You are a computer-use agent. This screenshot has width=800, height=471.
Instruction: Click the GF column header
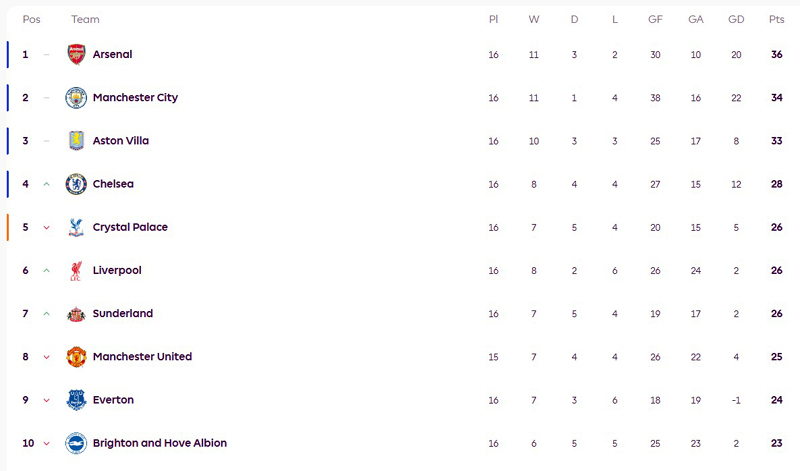pos(655,20)
